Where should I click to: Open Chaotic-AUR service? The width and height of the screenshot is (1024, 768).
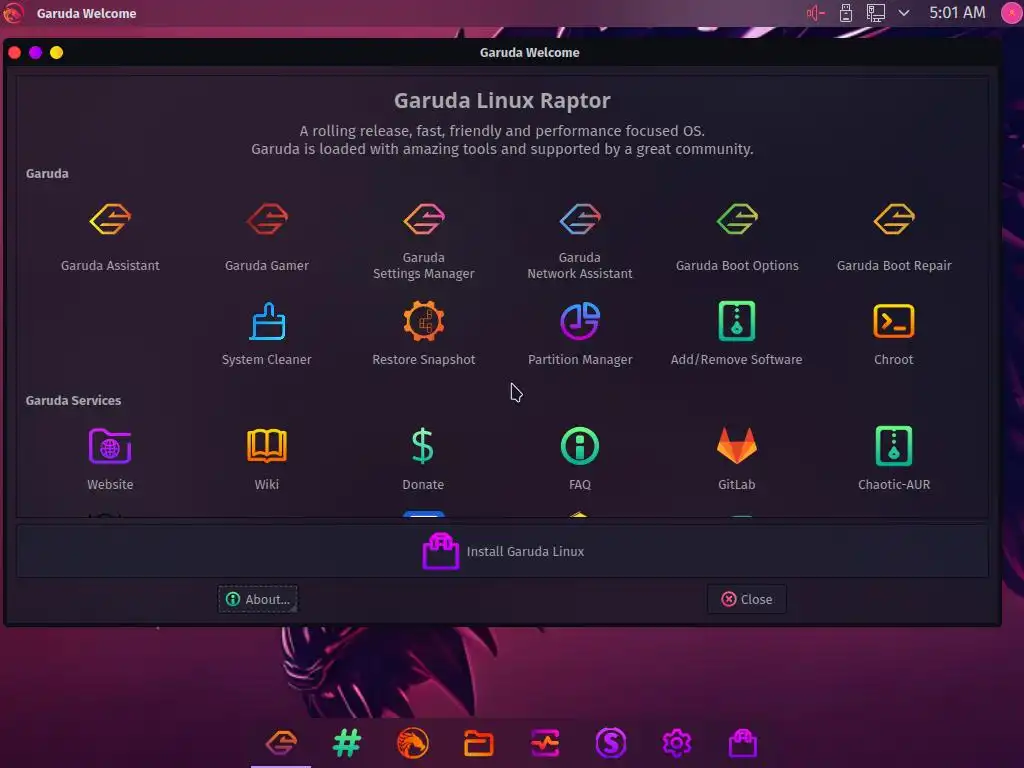(894, 458)
